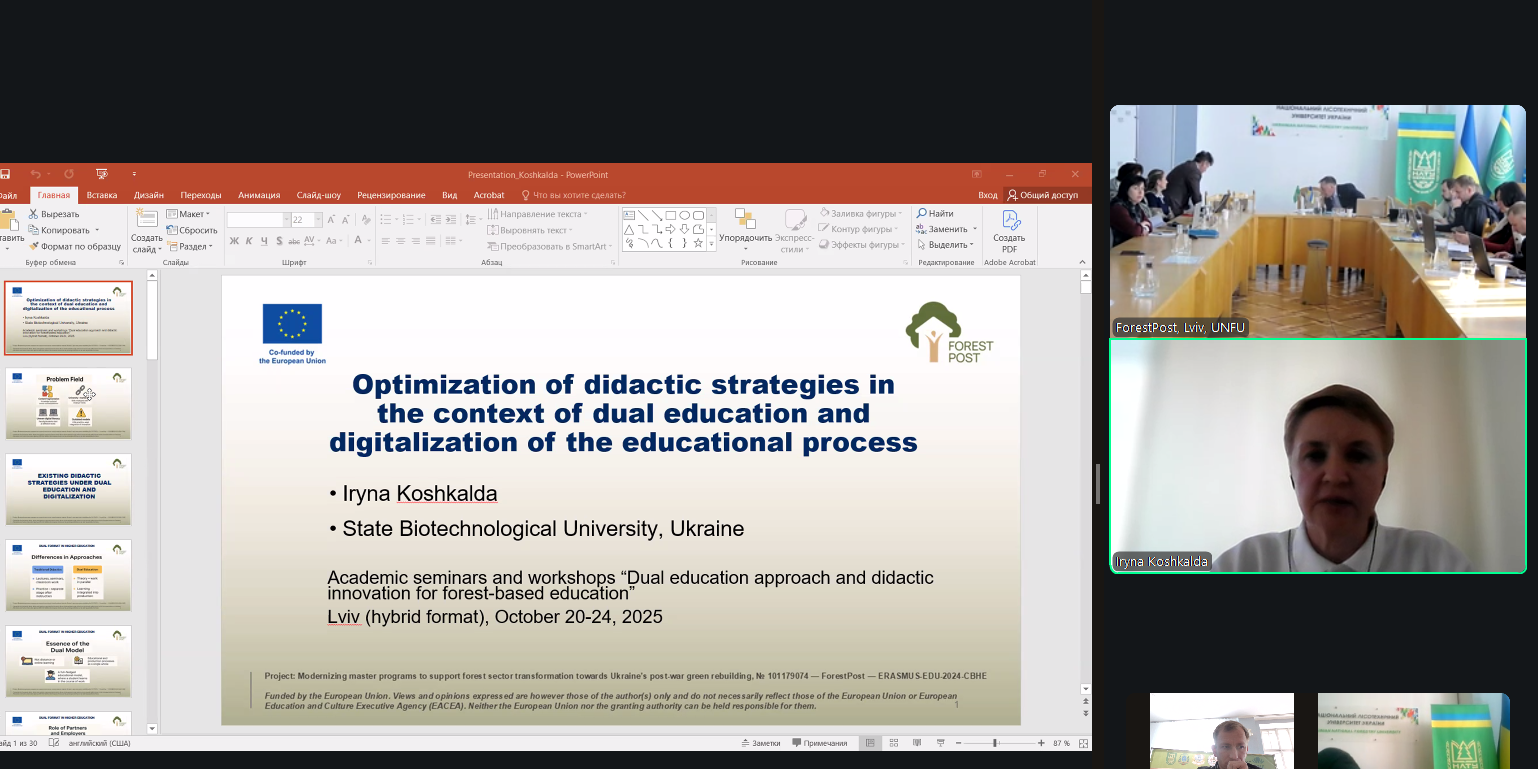Select the text box shape in shapes gallery

click(628, 215)
